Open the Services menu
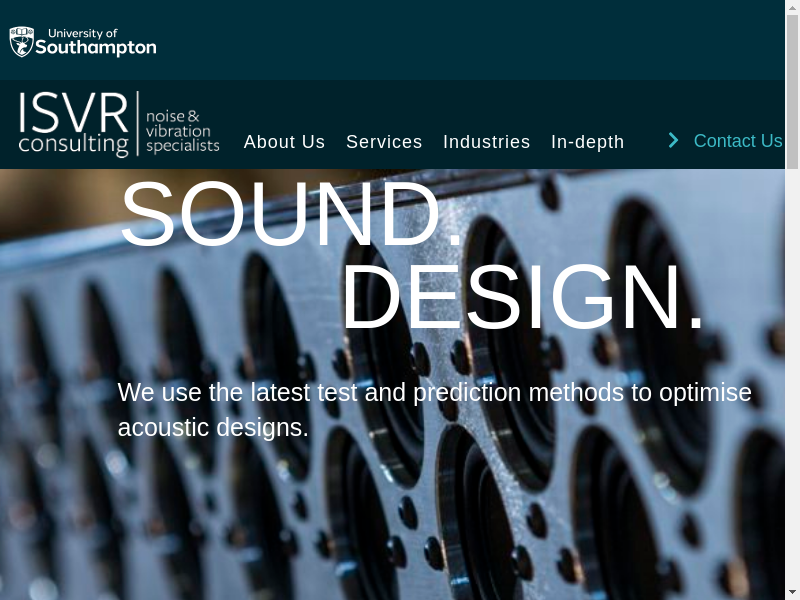Viewport: 800px width, 600px height. (384, 142)
